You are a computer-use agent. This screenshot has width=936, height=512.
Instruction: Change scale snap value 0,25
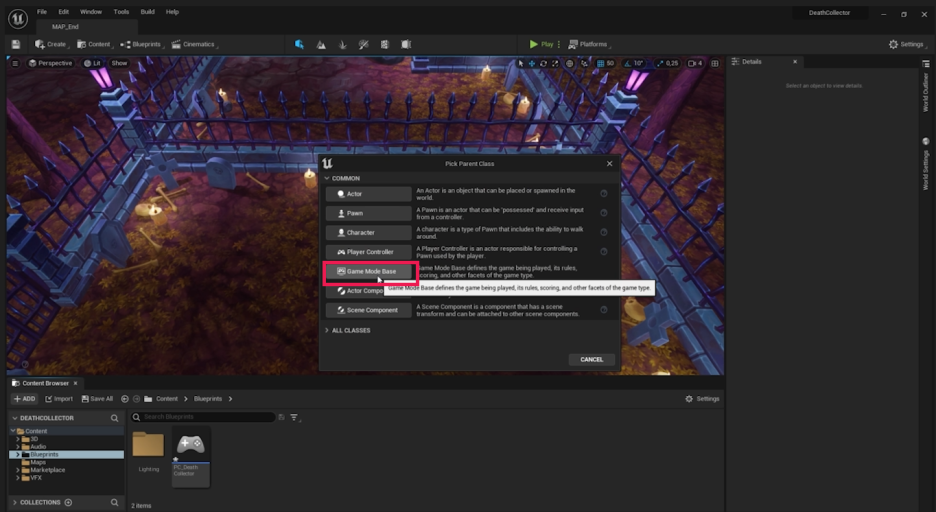click(x=672, y=63)
